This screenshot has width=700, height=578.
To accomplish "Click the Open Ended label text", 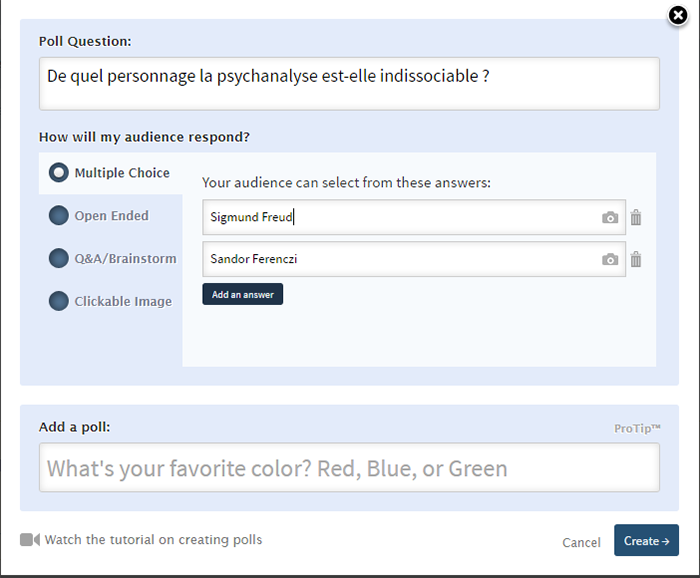I will 112,216.
